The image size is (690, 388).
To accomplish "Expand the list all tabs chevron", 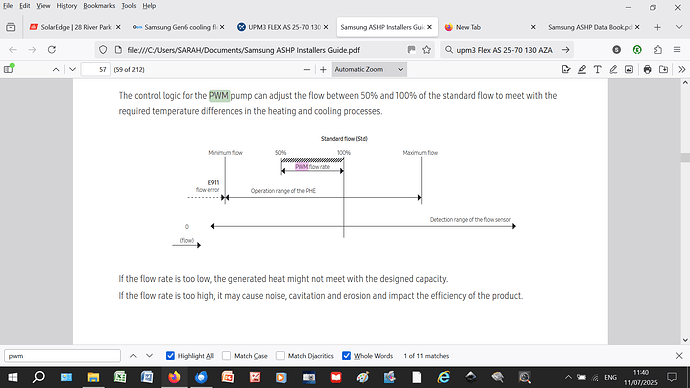I will 679,27.
